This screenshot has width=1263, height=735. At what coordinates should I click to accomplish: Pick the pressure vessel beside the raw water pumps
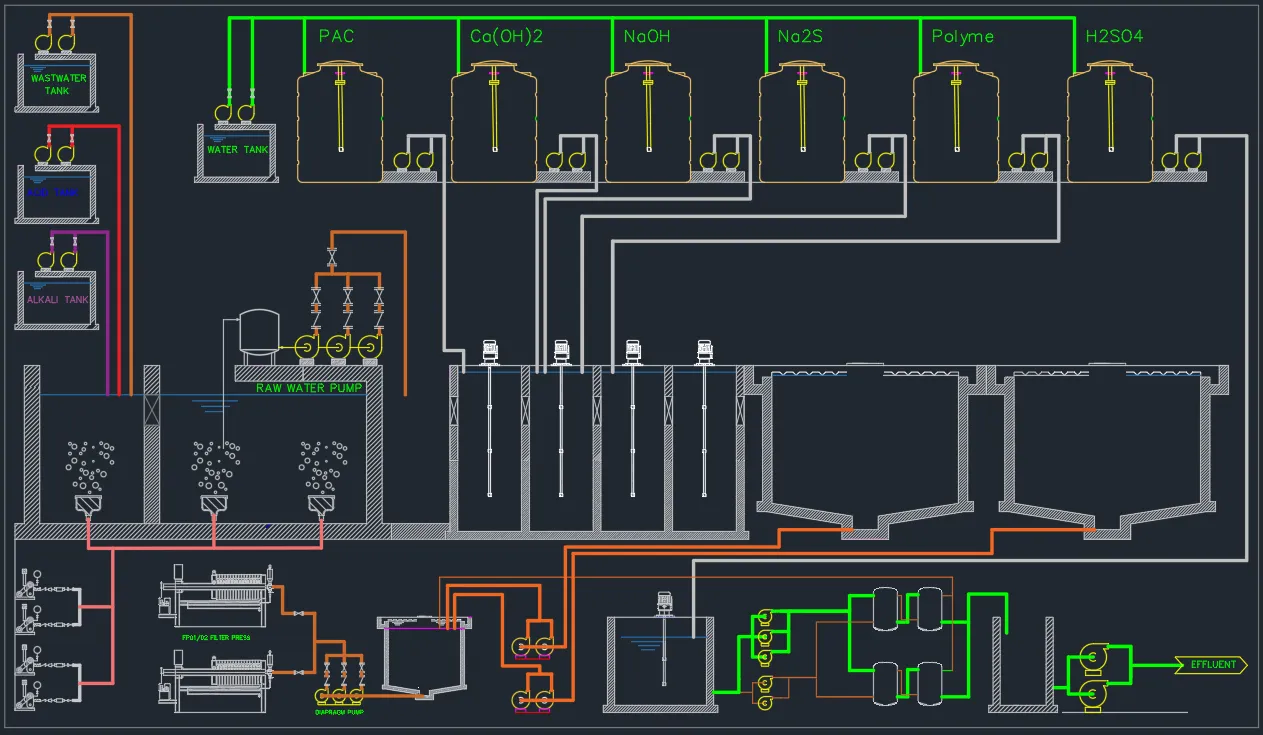(259, 334)
